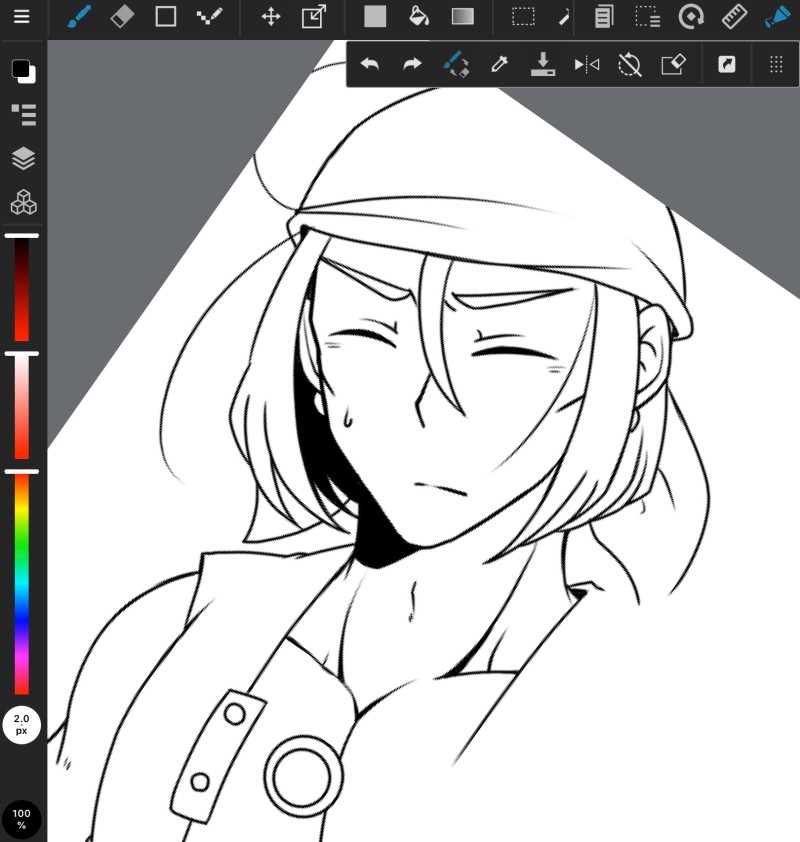The width and height of the screenshot is (800, 842).
Task: Tap the share arrow shortcut icon
Action: pos(726,64)
